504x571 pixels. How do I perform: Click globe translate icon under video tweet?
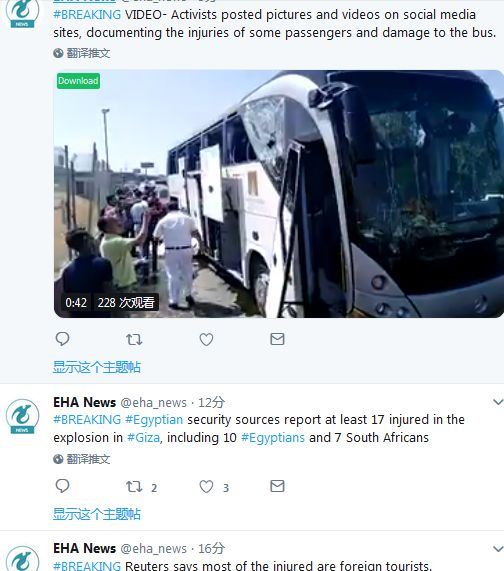[58, 54]
